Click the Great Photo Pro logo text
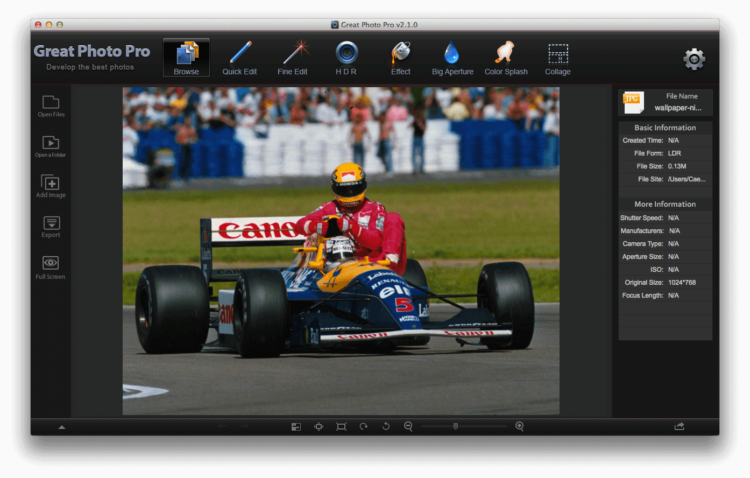Viewport: 750px width, 478px height. [x=92, y=51]
